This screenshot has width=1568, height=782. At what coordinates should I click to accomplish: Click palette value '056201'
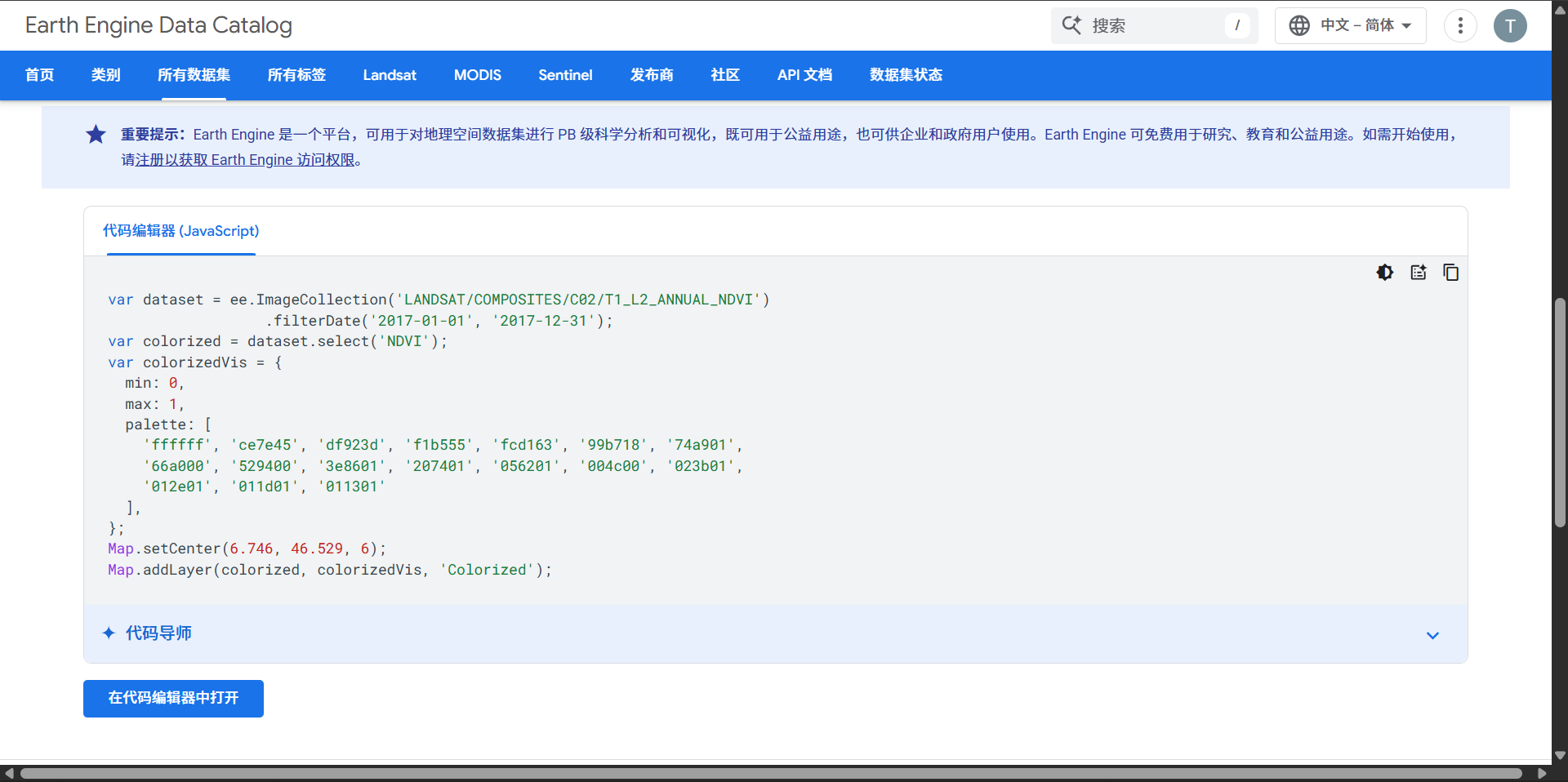pos(527,466)
